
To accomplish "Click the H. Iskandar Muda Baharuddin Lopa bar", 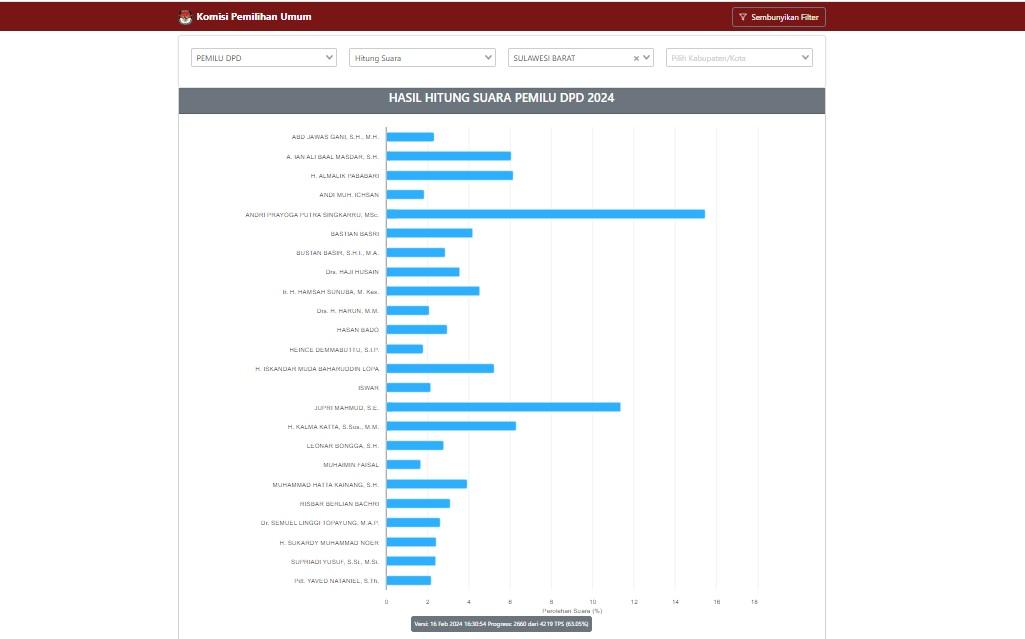I will (440, 368).
